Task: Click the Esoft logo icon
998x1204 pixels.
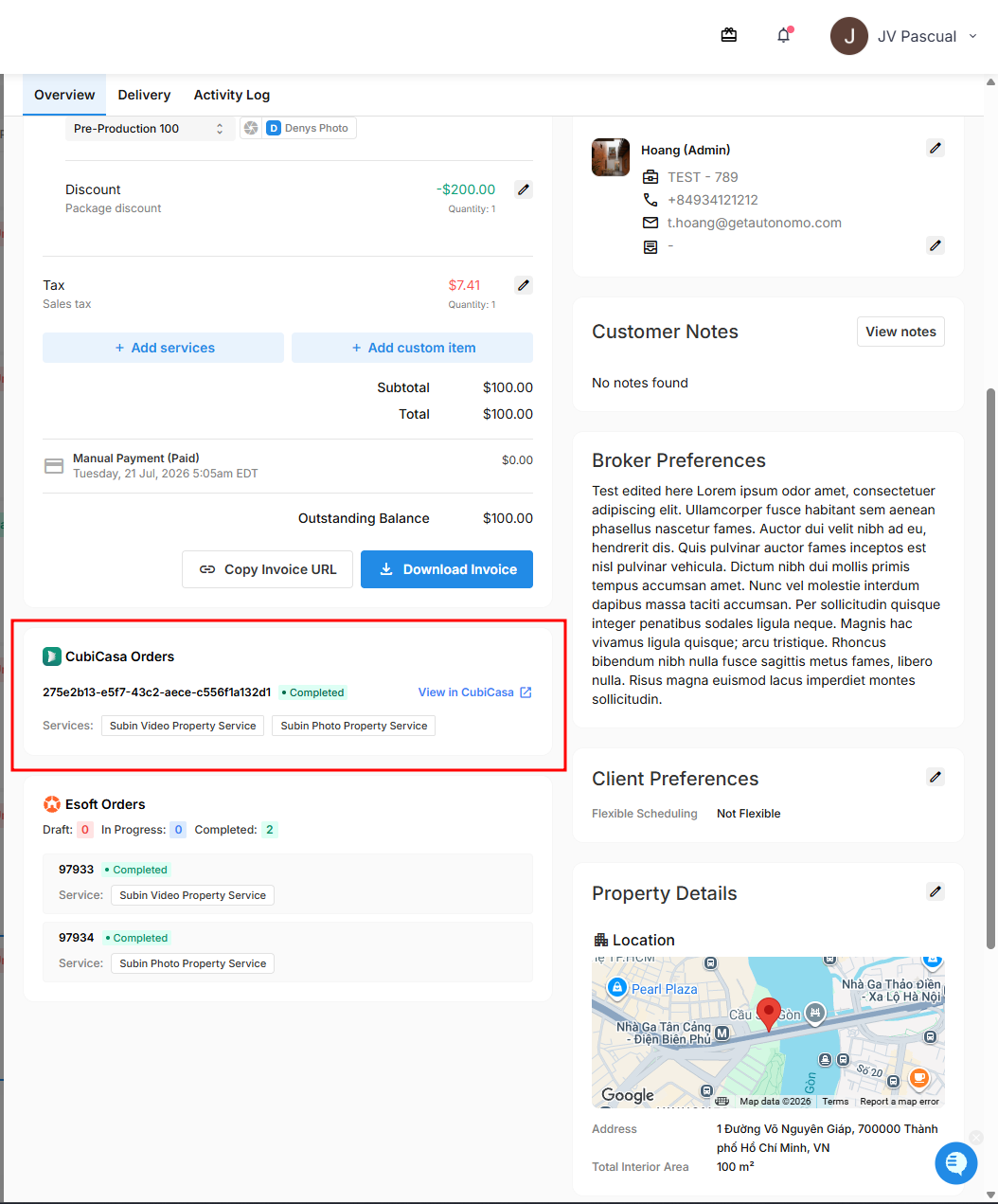Action: point(52,804)
